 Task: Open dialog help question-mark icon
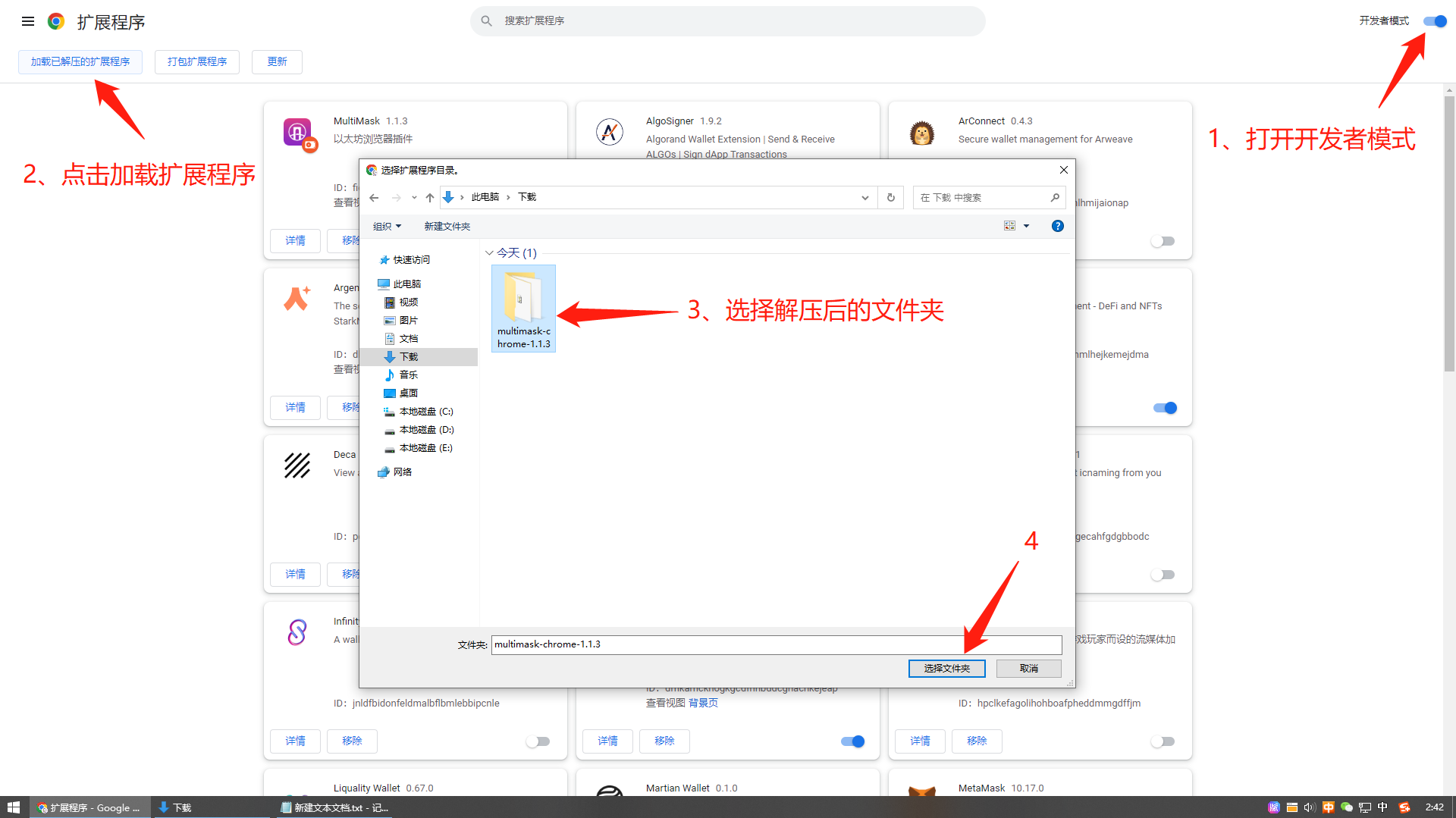pos(1058,226)
